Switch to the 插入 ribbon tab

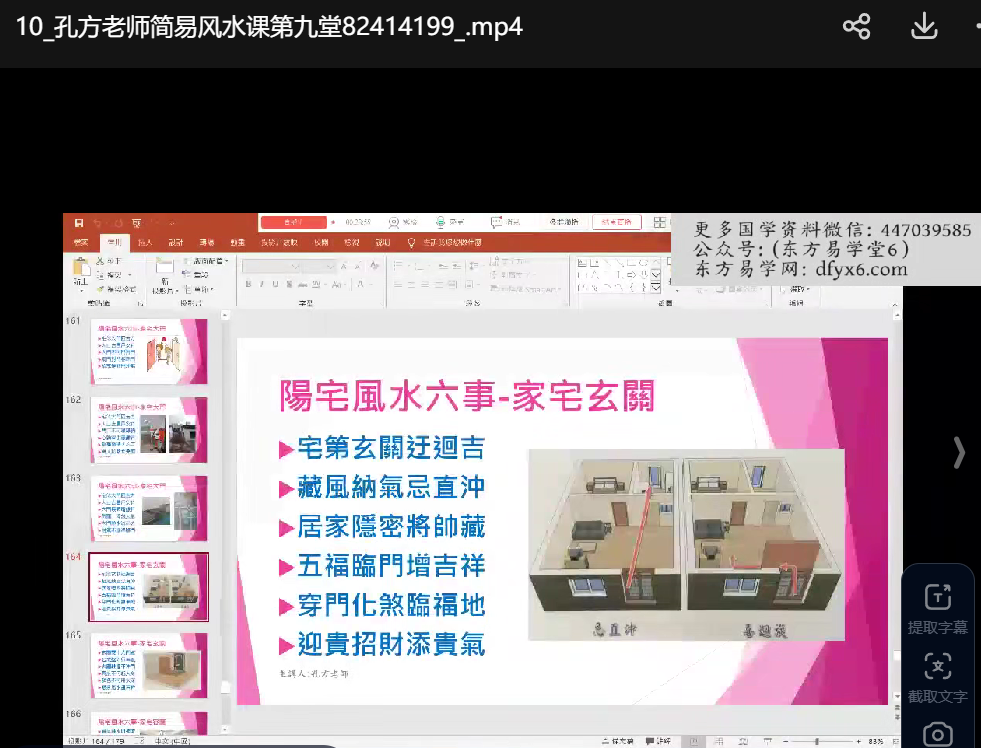(145, 242)
